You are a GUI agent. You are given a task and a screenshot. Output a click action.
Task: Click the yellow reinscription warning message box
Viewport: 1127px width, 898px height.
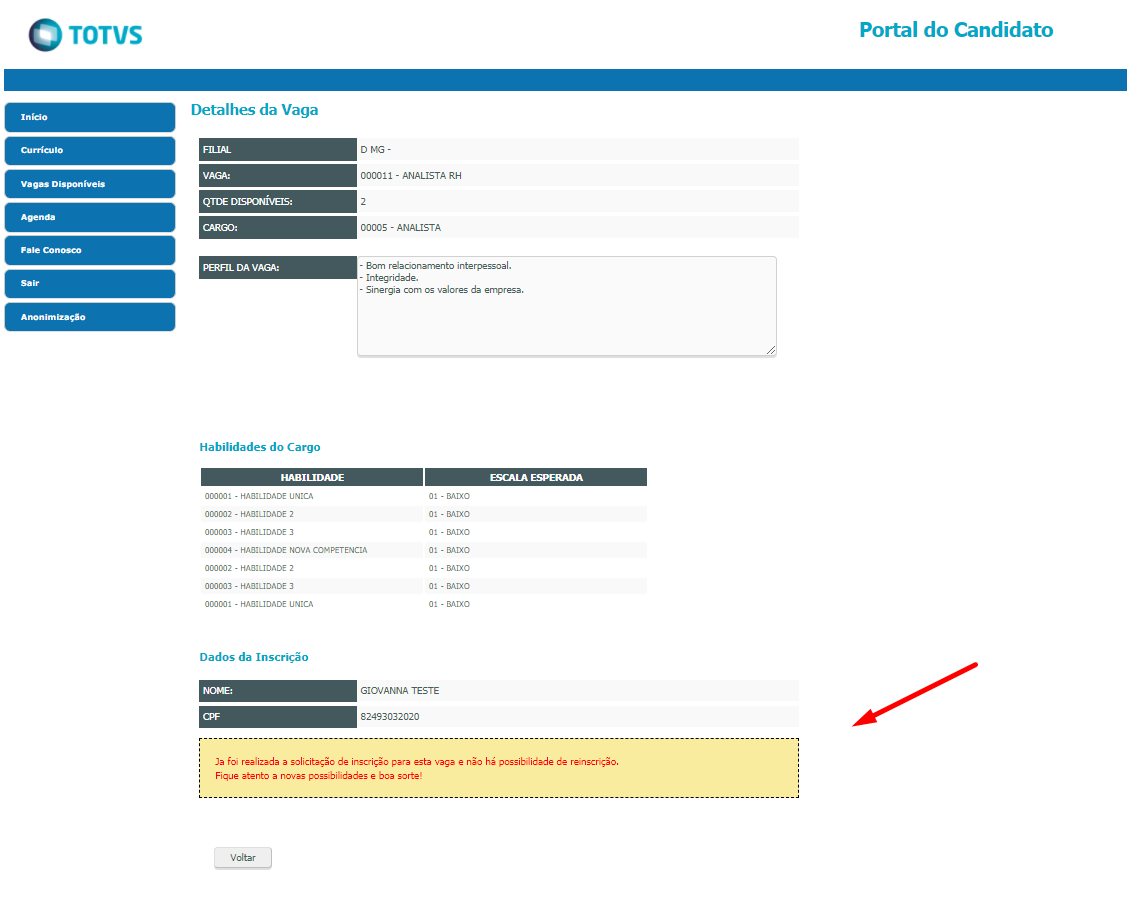coord(498,768)
